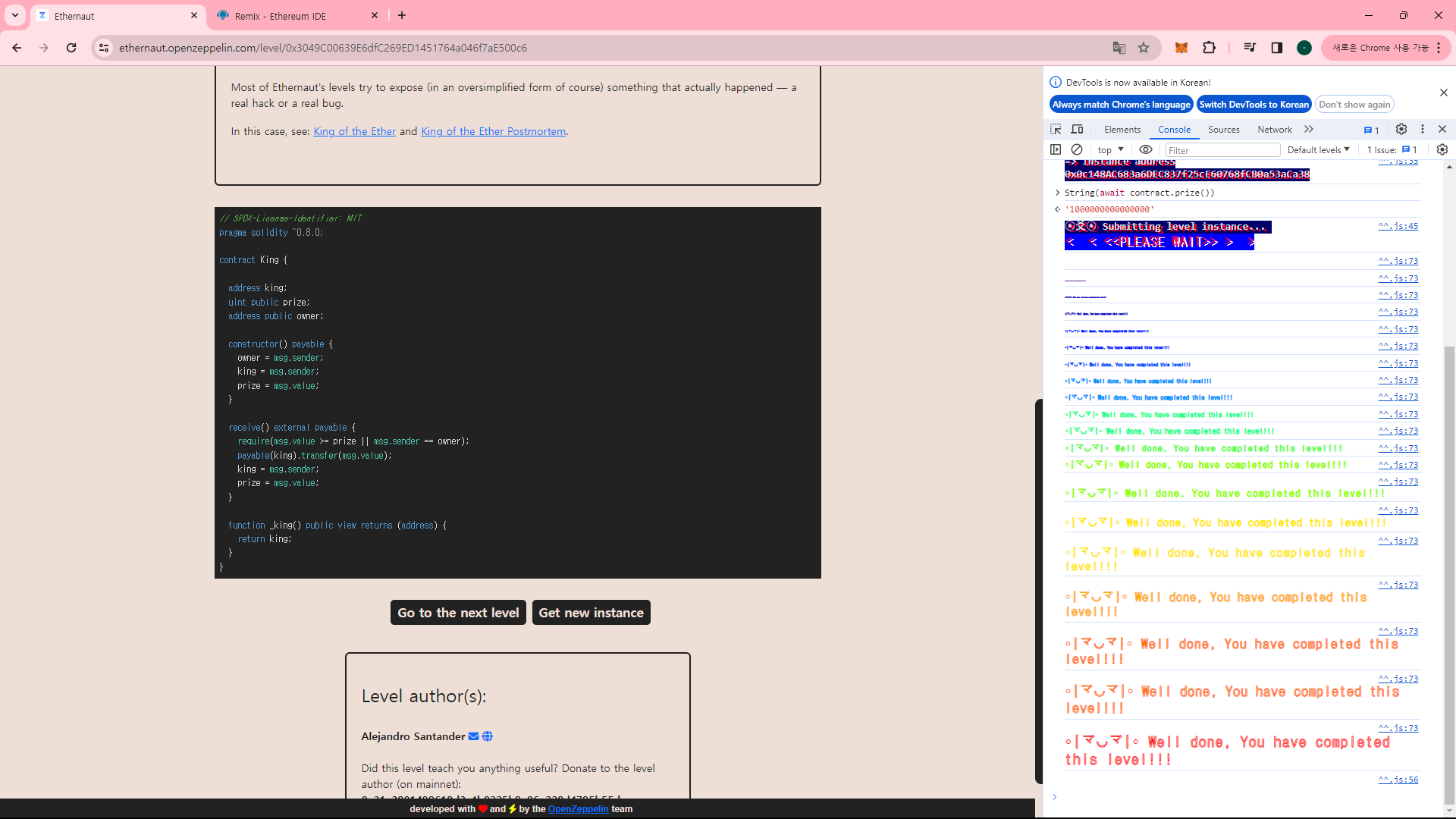Switch to the Sources panel
Image resolution: width=1456 pixels, height=819 pixels.
click(x=1223, y=130)
